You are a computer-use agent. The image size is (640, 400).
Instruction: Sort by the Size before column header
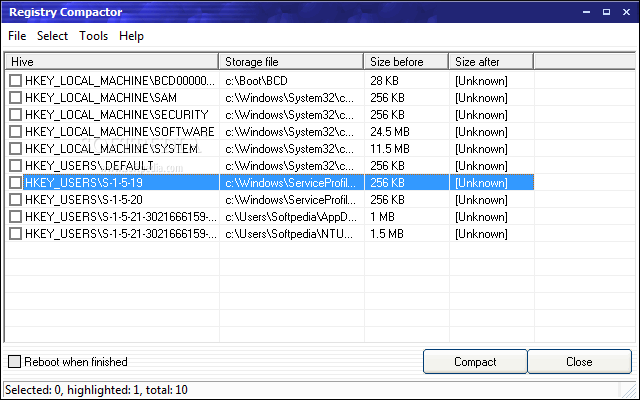click(x=406, y=62)
